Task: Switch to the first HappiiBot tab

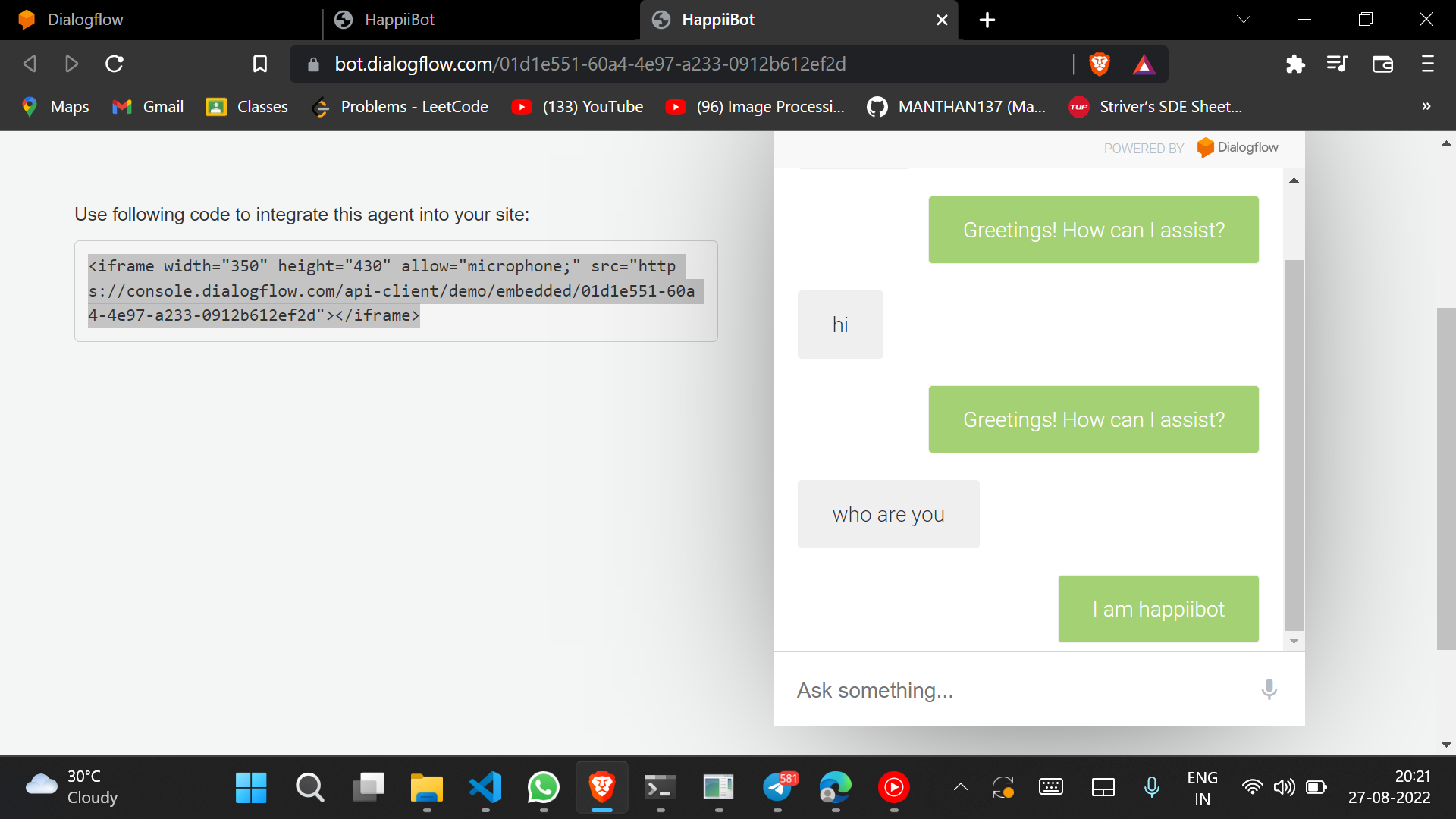Action: coord(399,20)
